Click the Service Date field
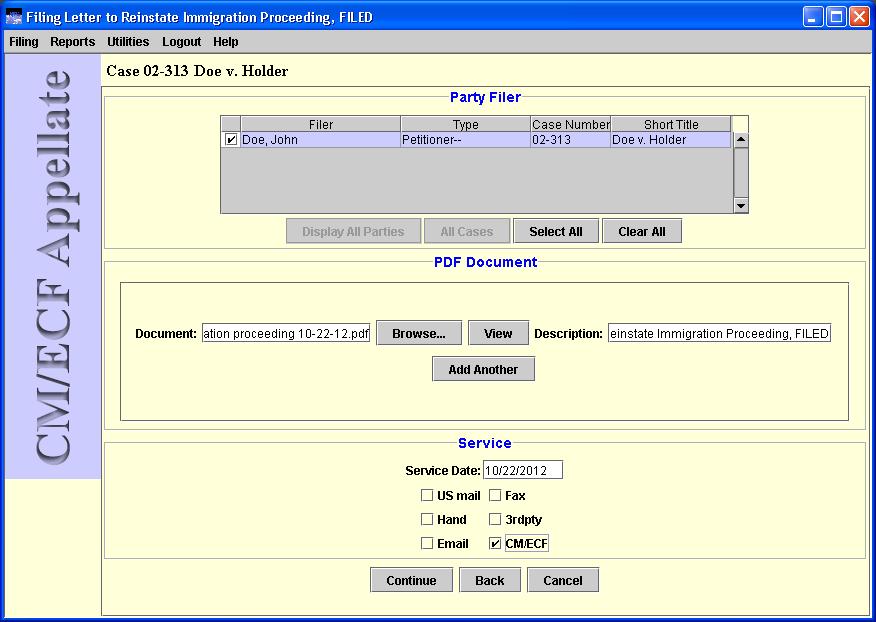876x622 pixels. 523,471
